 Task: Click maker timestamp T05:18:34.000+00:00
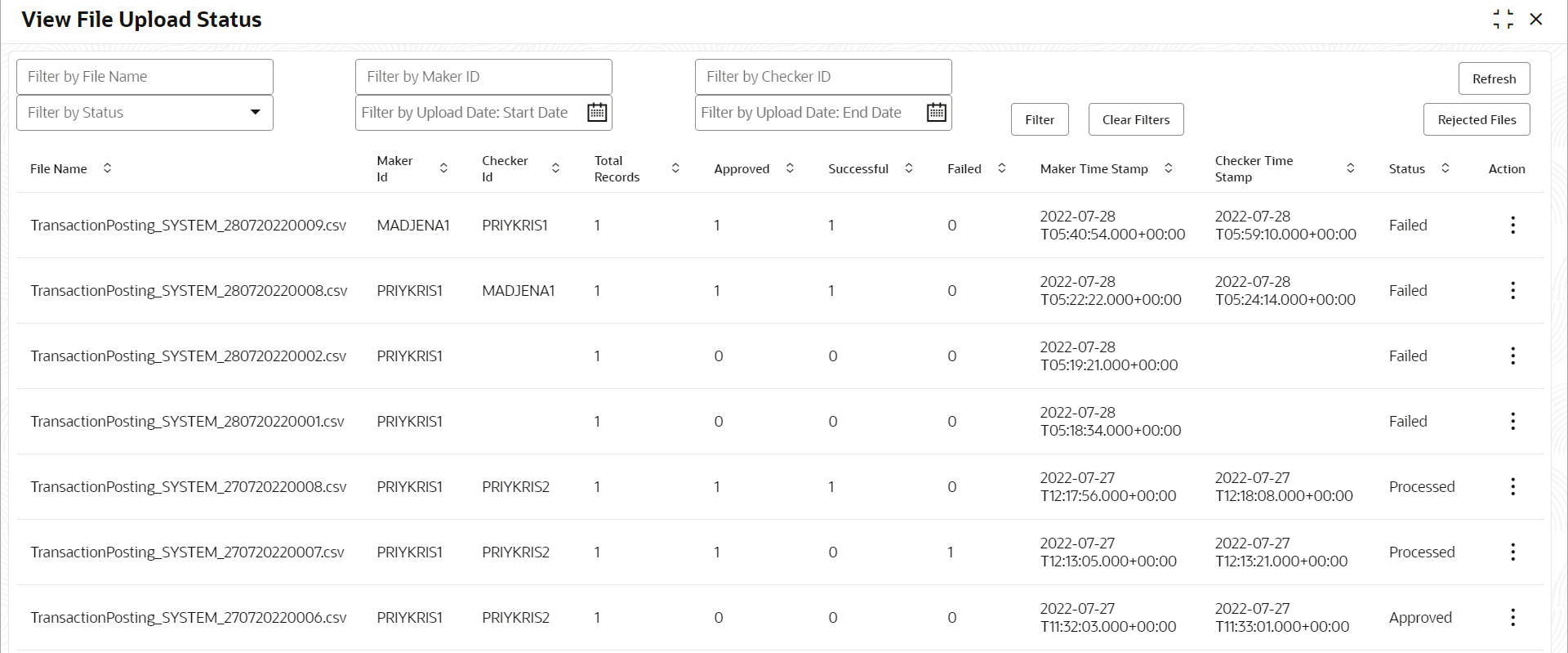pos(1111,431)
